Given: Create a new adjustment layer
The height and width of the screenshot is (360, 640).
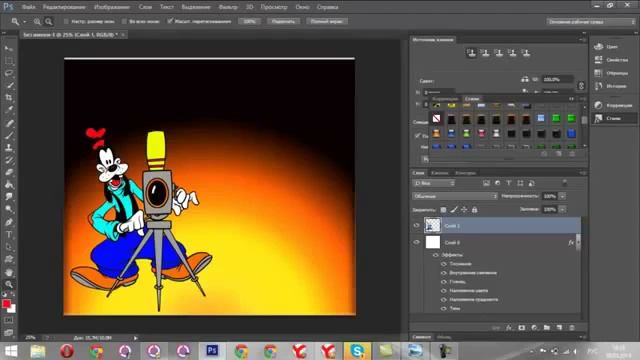Looking at the screenshot, I should click(x=534, y=328).
